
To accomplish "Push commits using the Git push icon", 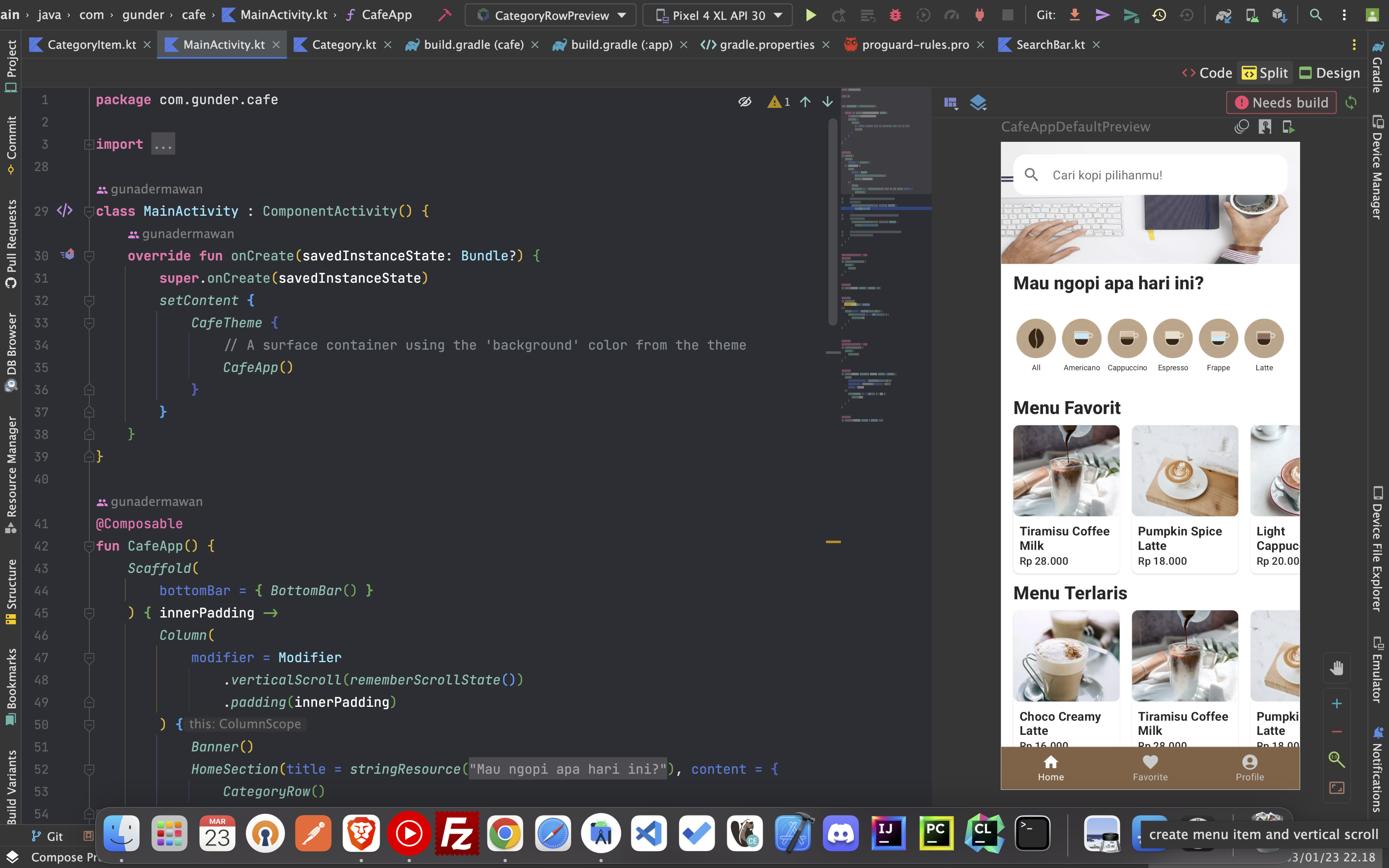I will 1103,15.
